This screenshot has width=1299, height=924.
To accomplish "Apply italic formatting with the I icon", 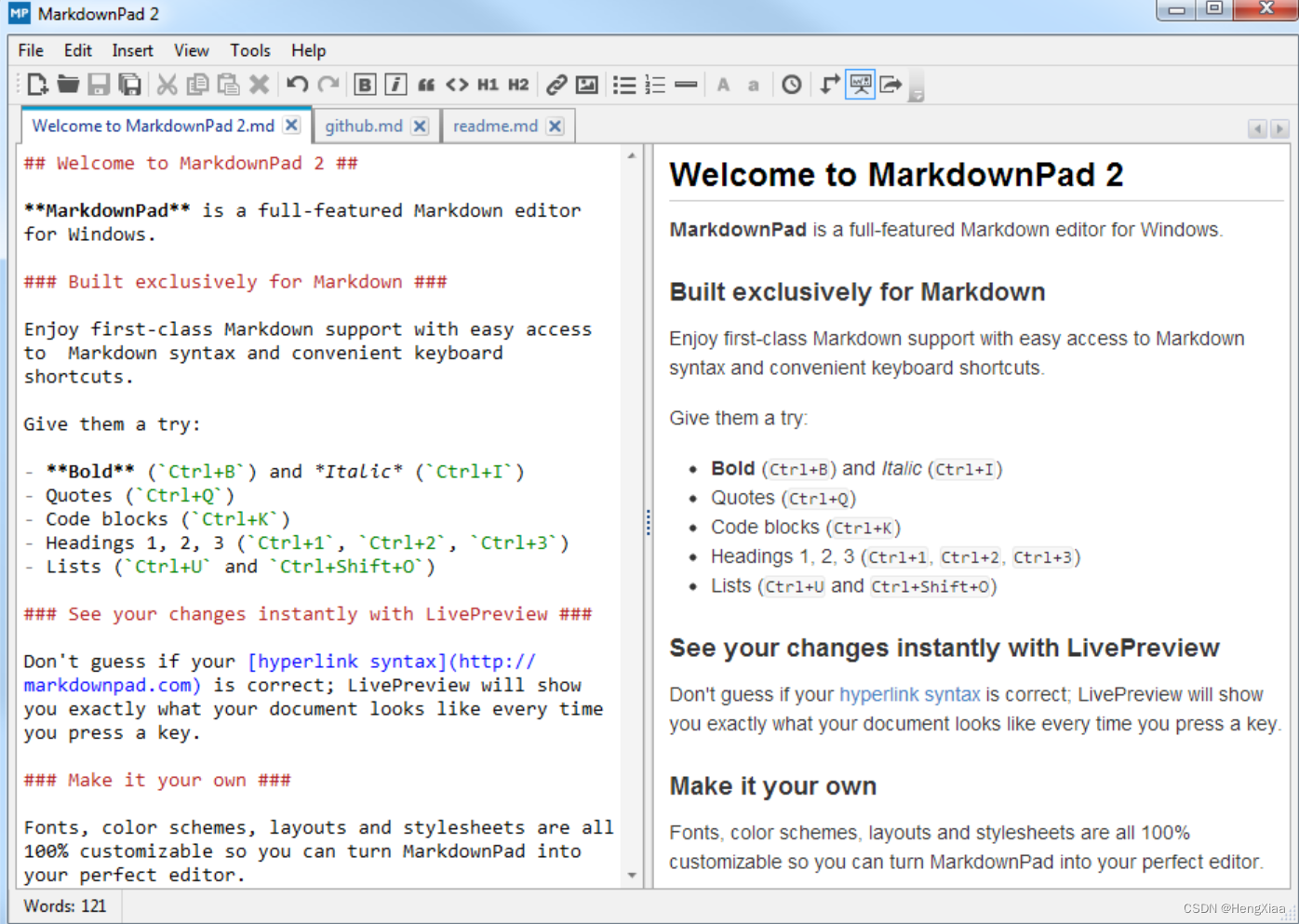I will 395,85.
